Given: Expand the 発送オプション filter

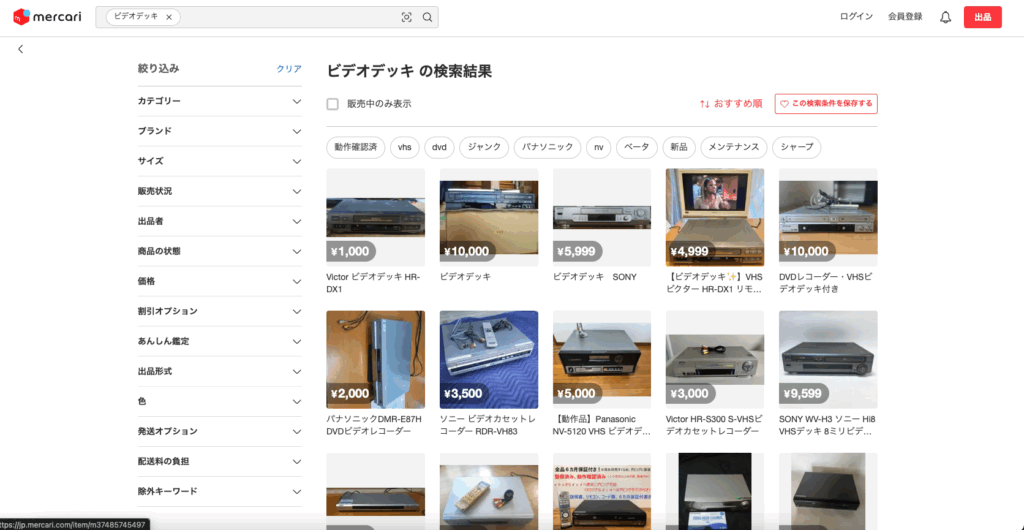Looking at the screenshot, I should (219, 431).
